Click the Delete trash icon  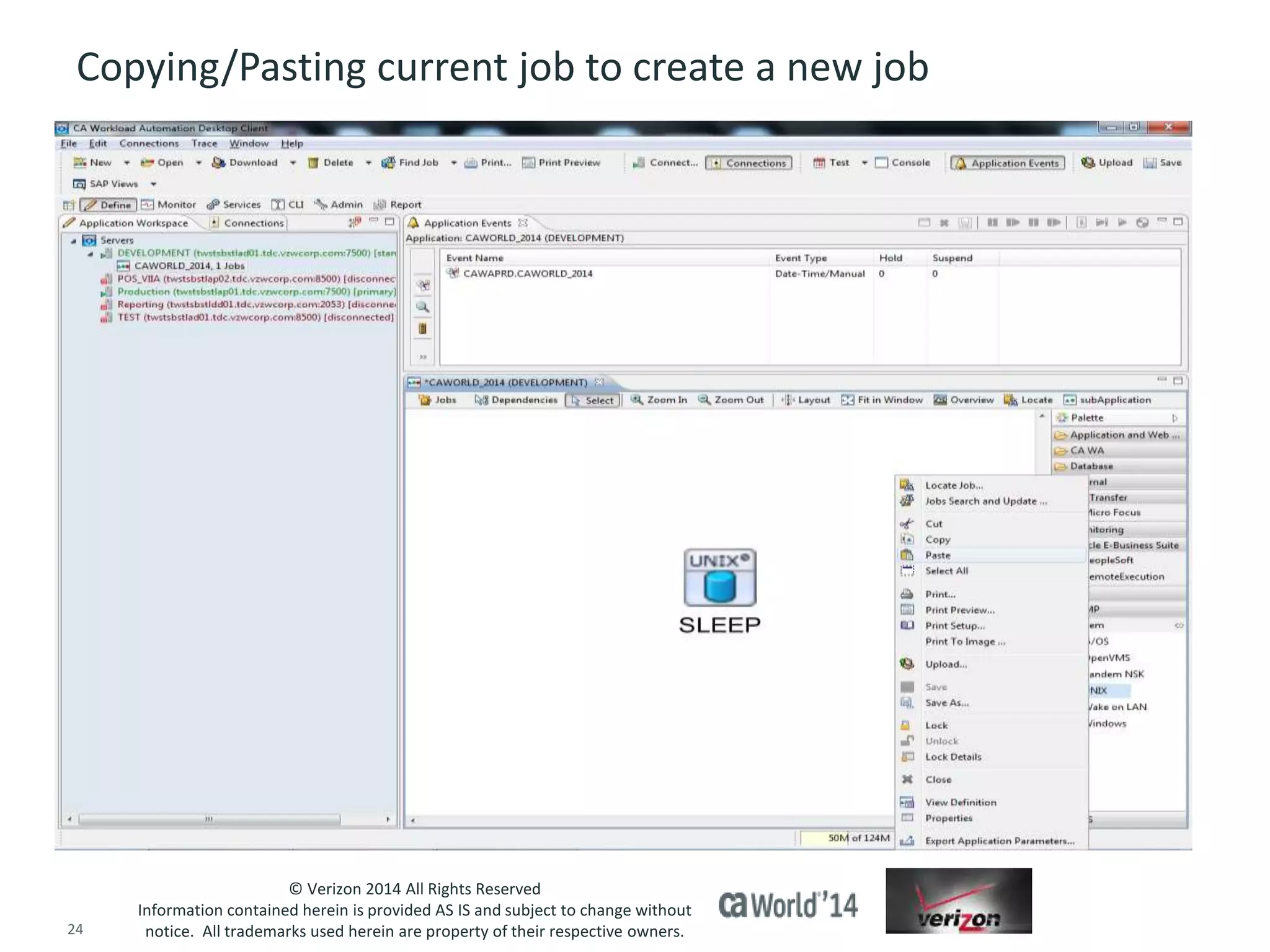[x=314, y=162]
